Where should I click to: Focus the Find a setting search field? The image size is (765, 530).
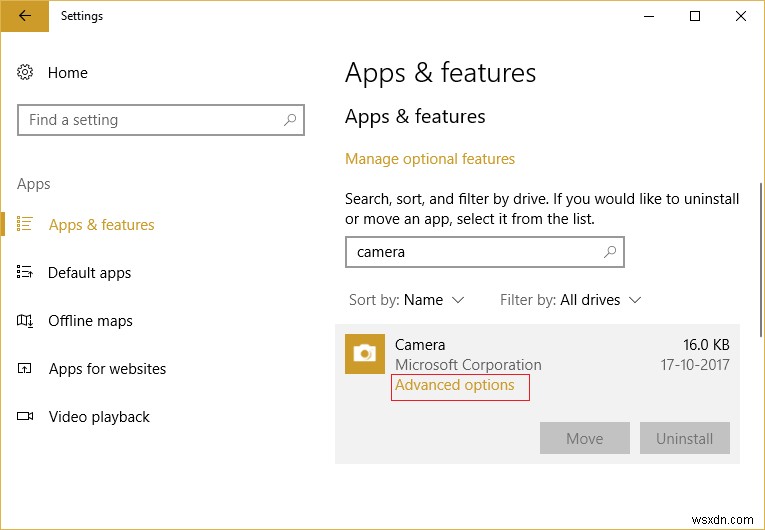pyautogui.click(x=150, y=120)
